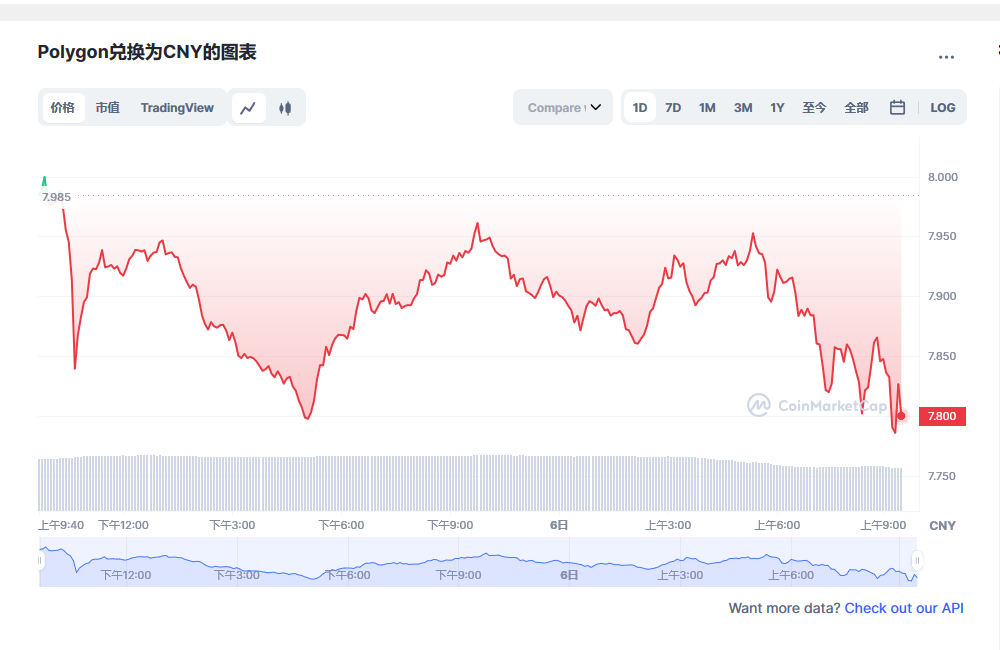Switch to the 价格 tab
Image resolution: width=1000 pixels, height=650 pixels.
click(62, 108)
